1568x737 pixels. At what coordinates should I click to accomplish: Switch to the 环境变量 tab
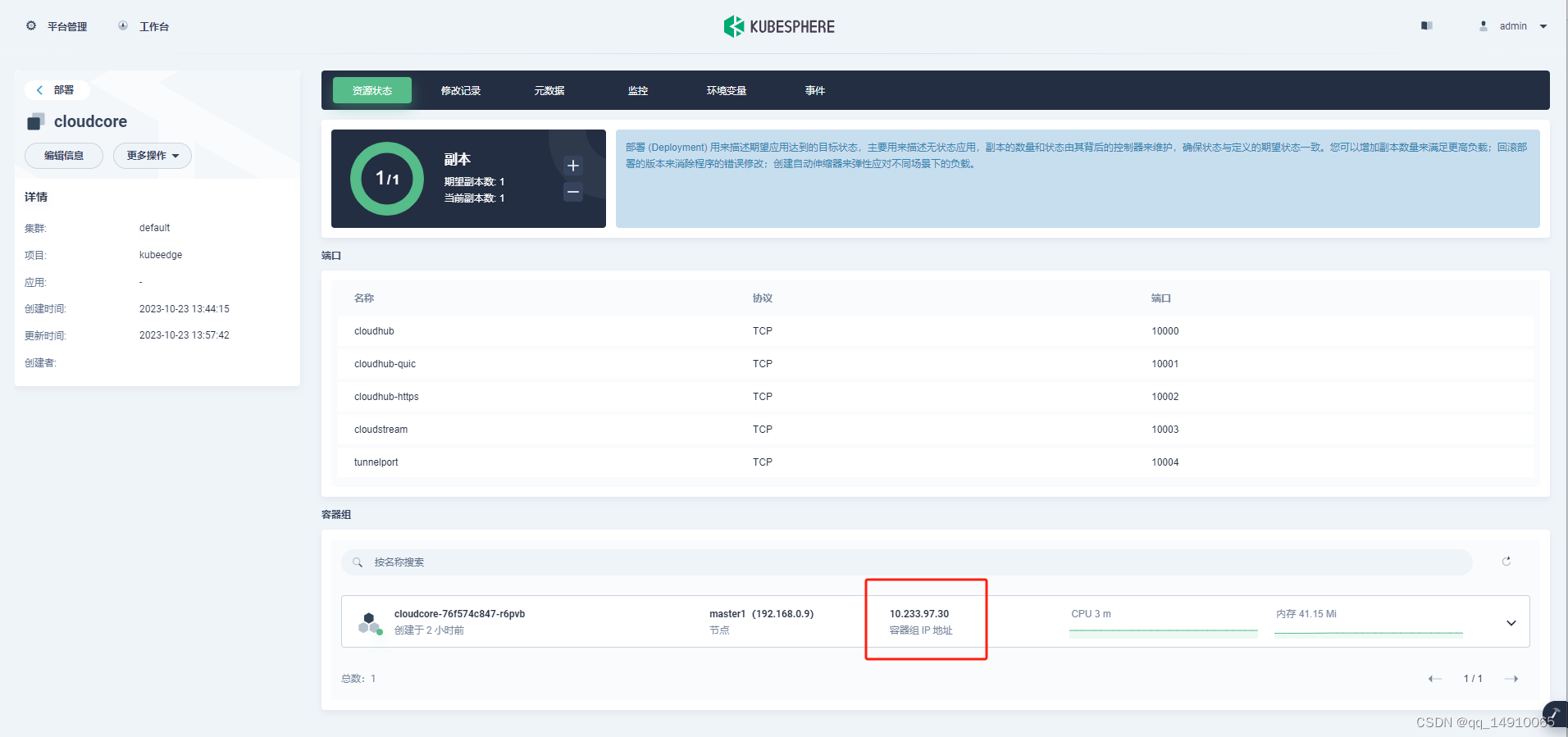(x=727, y=90)
